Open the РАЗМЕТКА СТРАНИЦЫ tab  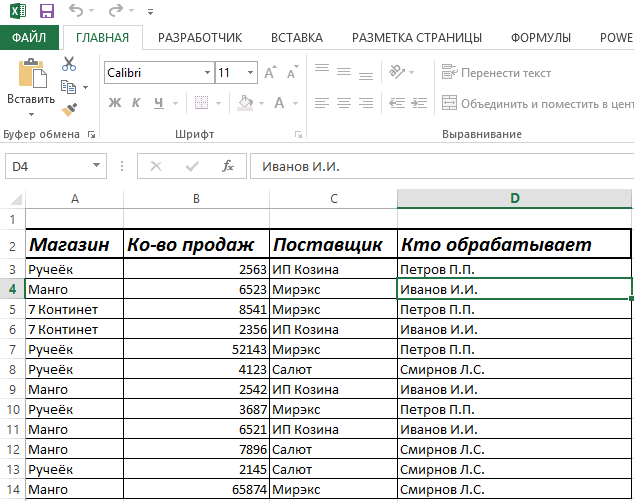pyautogui.click(x=417, y=38)
